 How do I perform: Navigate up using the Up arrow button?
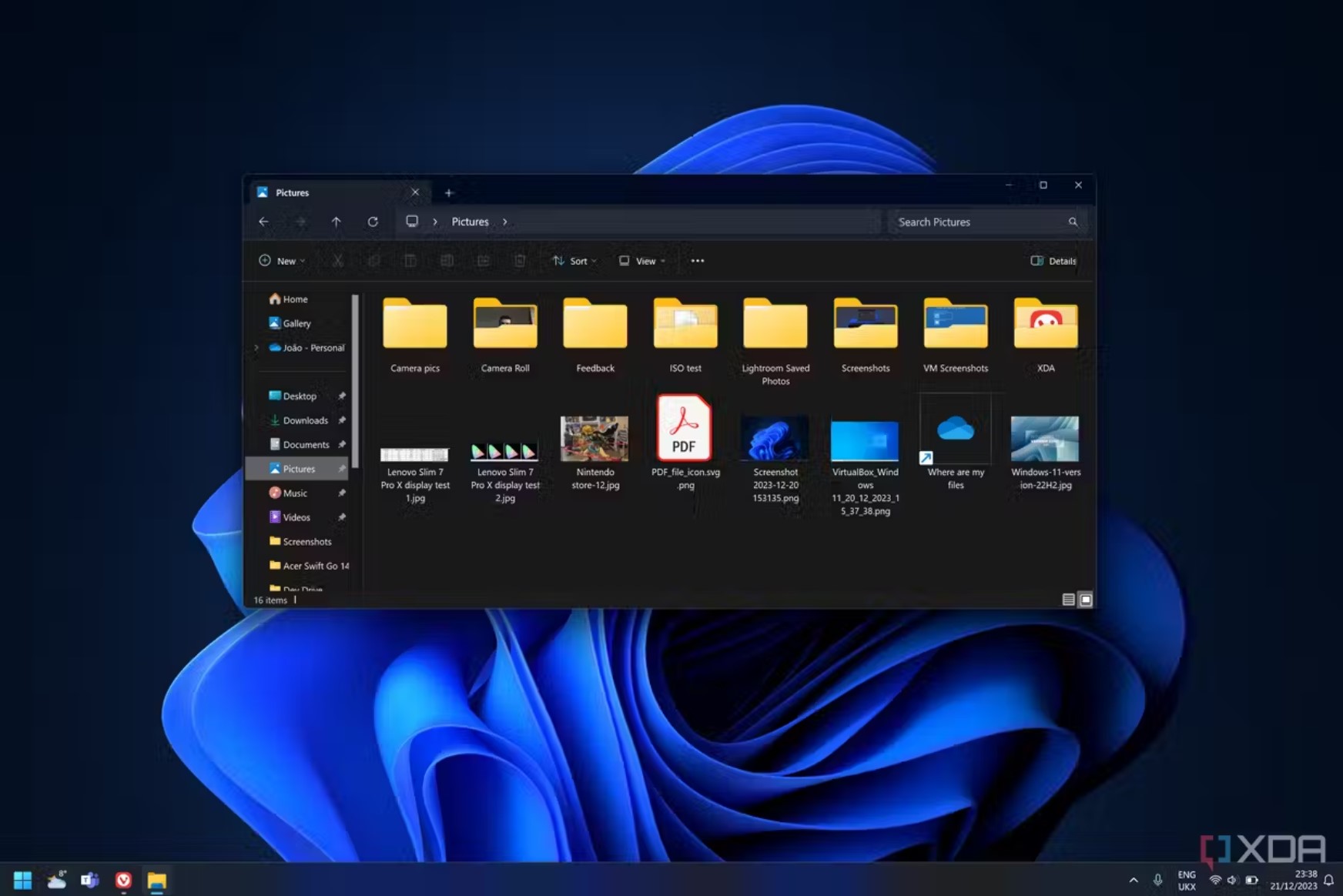(x=337, y=222)
